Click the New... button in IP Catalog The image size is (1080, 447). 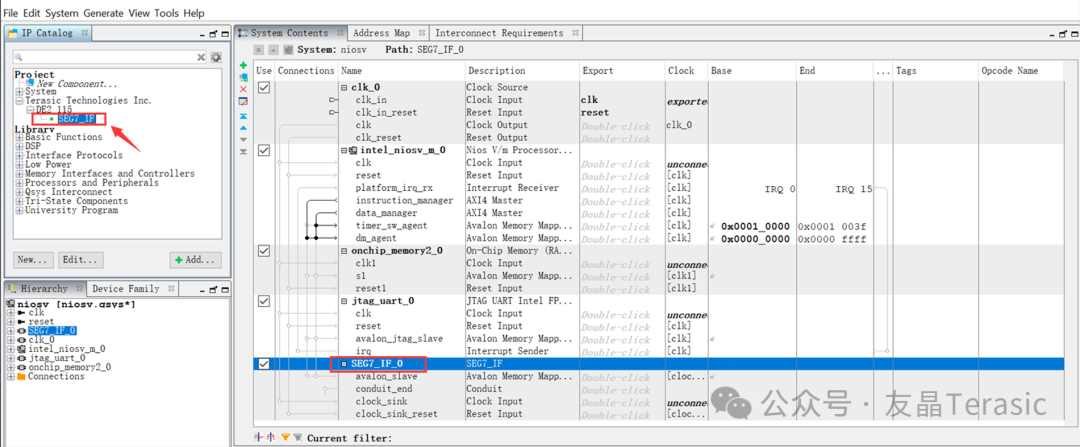[34, 260]
